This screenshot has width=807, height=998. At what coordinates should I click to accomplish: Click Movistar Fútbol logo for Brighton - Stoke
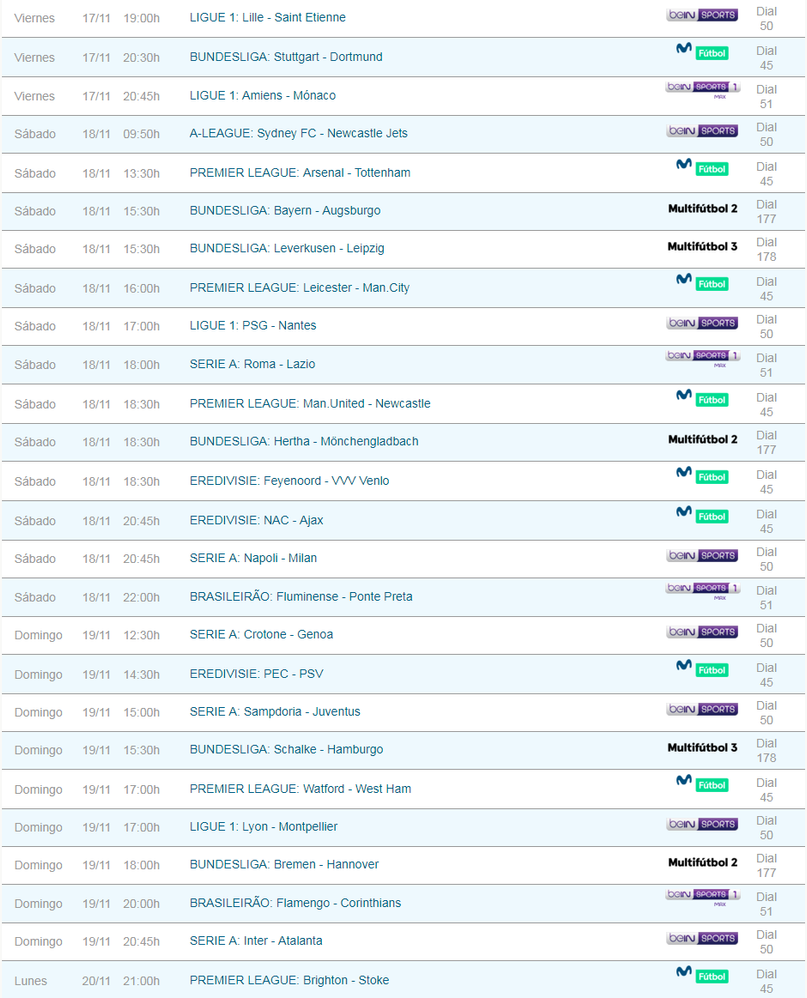pyautogui.click(x=703, y=974)
